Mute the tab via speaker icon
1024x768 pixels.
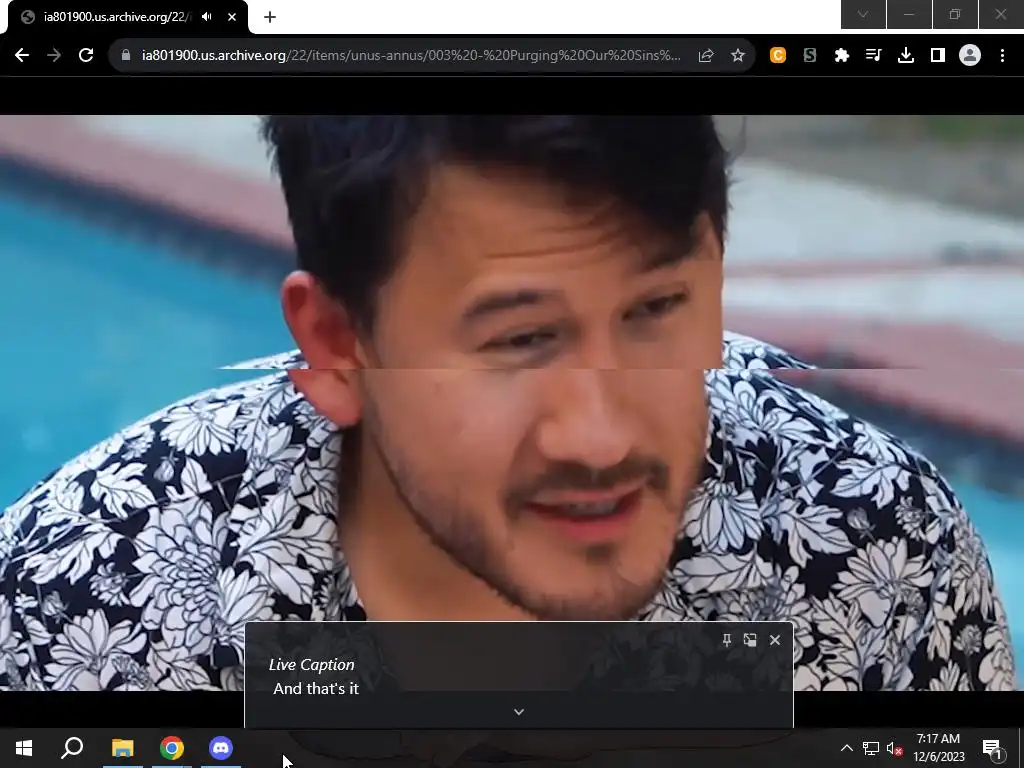(207, 17)
